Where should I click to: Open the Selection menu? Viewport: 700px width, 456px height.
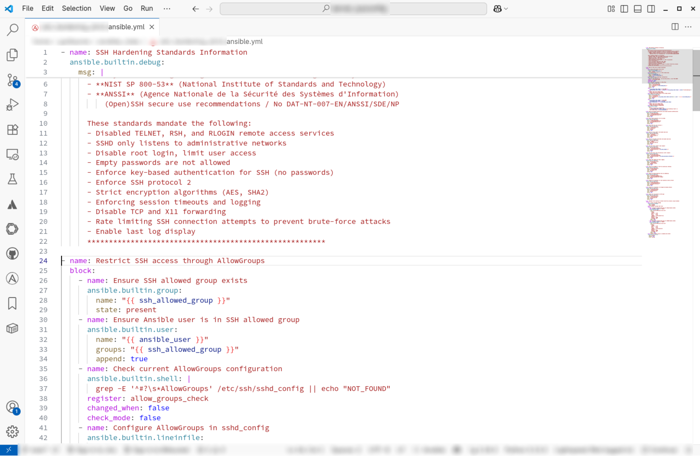76,8
